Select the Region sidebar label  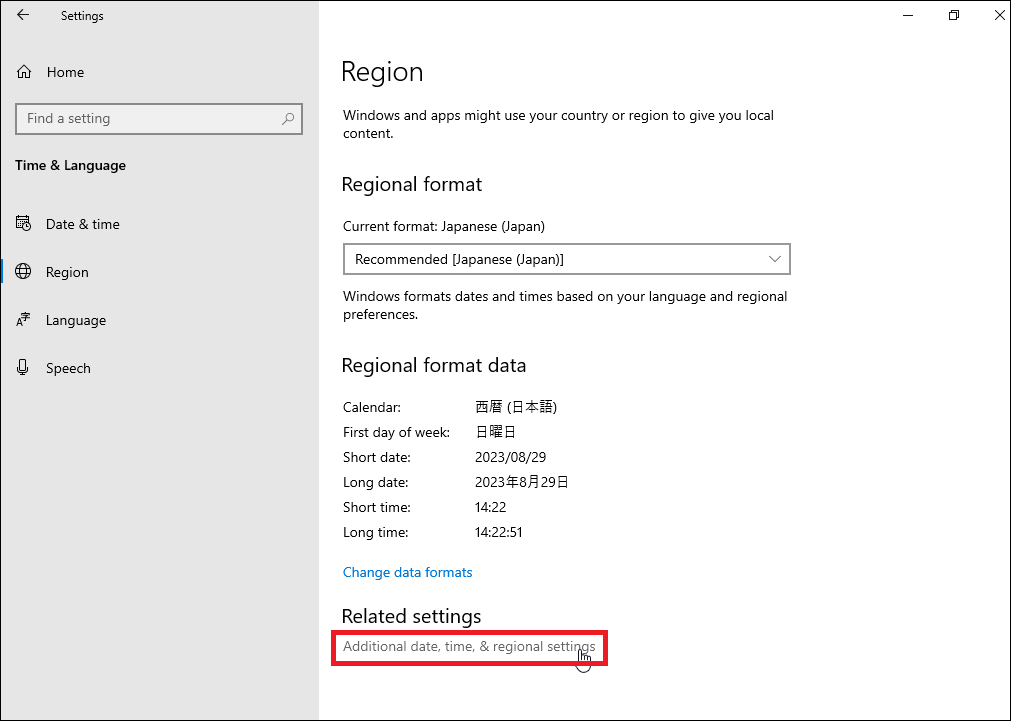(x=67, y=272)
